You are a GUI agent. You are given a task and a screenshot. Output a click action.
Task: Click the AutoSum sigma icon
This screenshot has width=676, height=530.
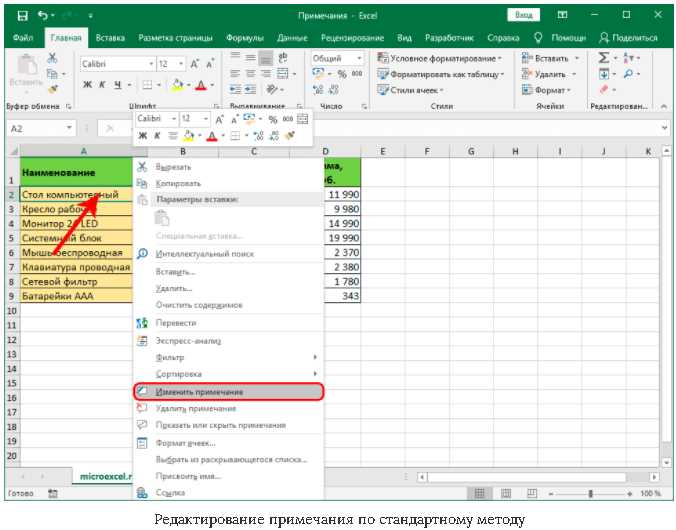tap(604, 57)
